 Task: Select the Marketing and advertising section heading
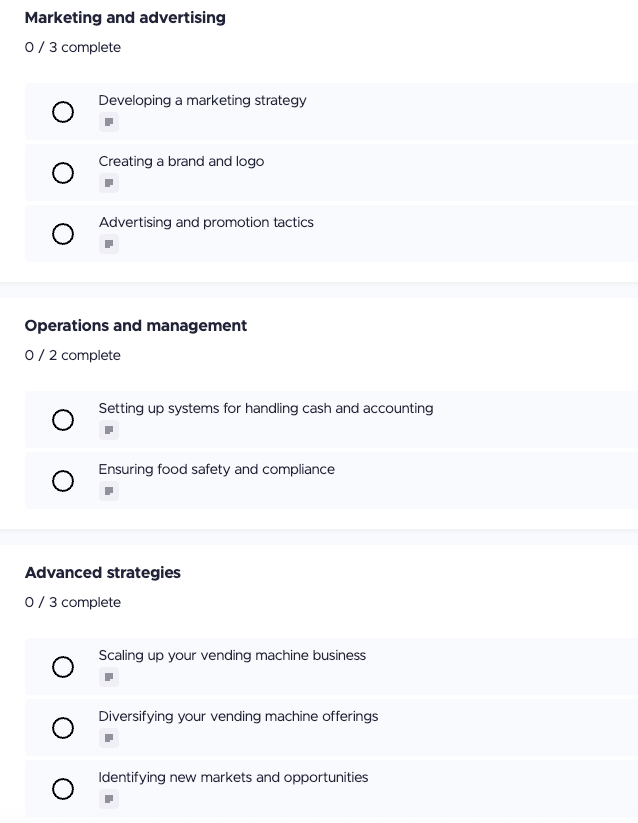coord(125,18)
